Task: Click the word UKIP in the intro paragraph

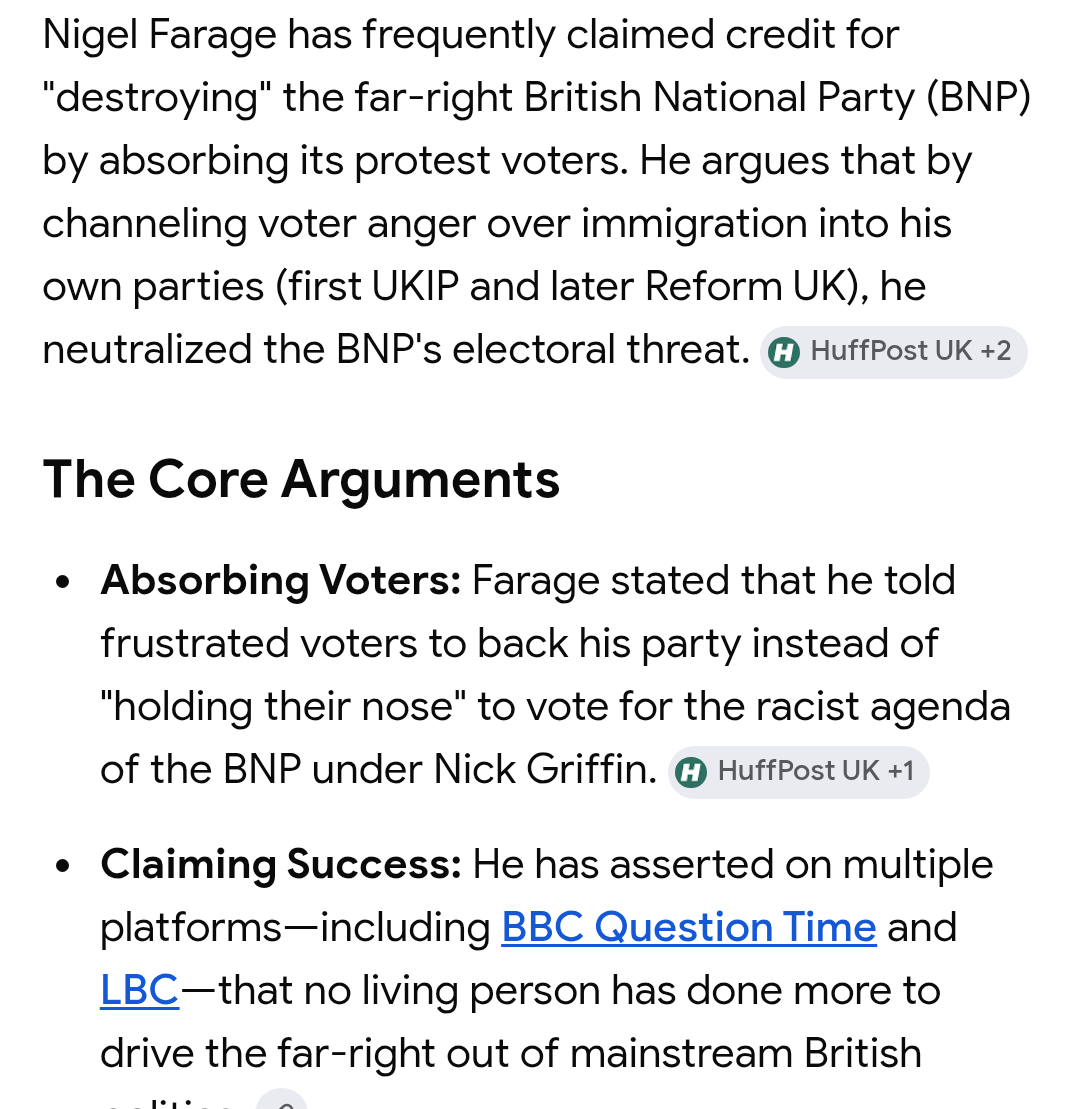Action: point(415,286)
